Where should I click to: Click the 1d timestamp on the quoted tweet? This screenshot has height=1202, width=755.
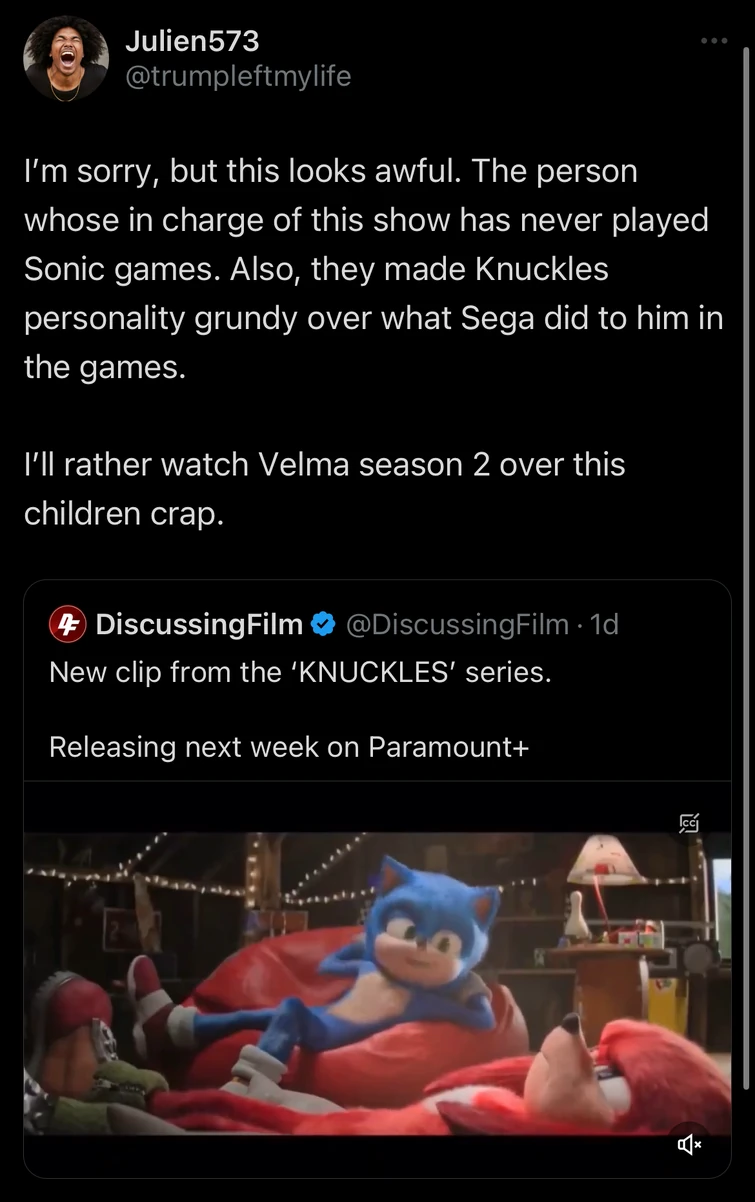[606, 623]
